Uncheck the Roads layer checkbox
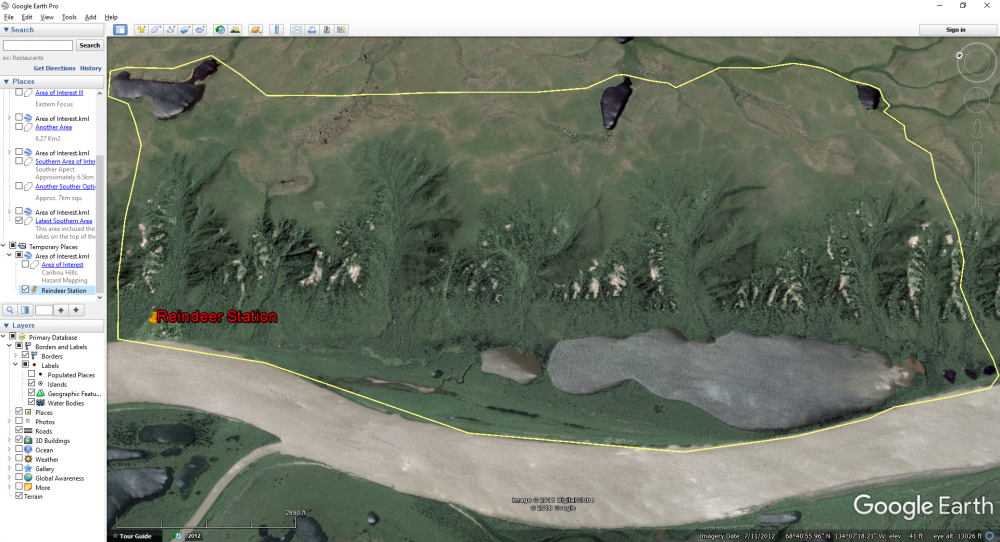Viewport: 1000px width, 542px height. click(x=19, y=430)
